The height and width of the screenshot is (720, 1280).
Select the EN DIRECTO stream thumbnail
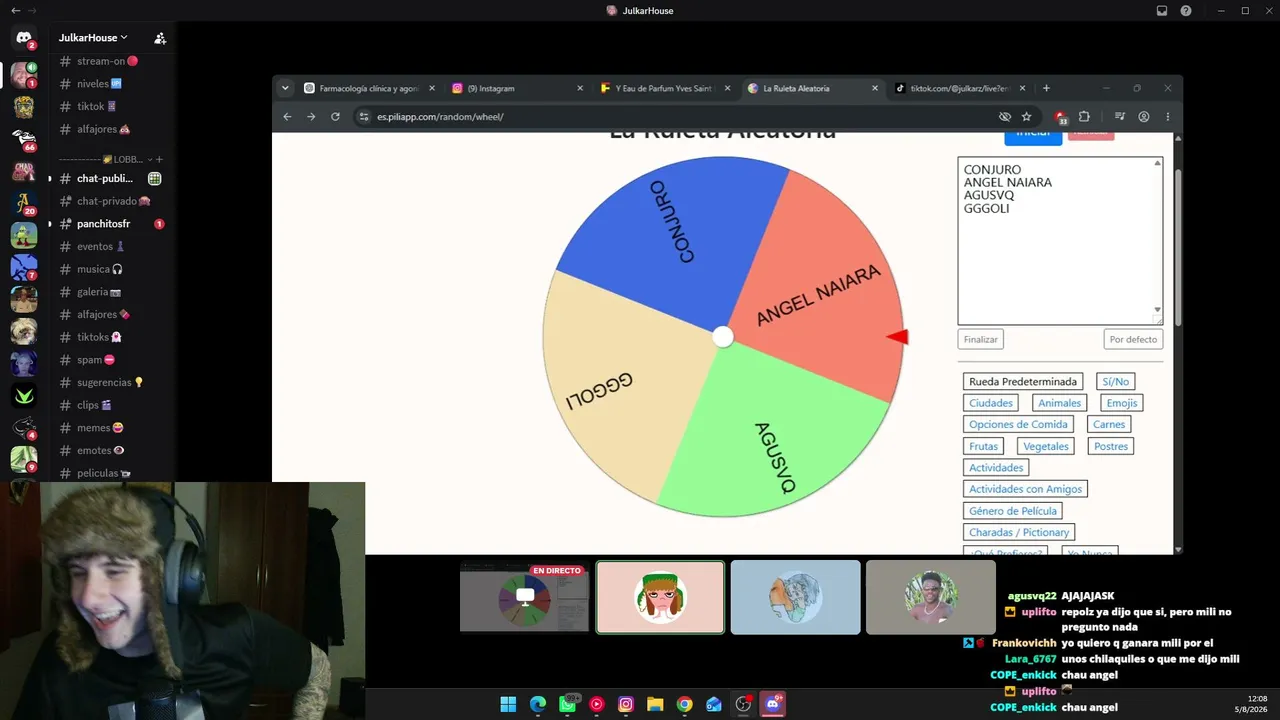click(x=525, y=597)
